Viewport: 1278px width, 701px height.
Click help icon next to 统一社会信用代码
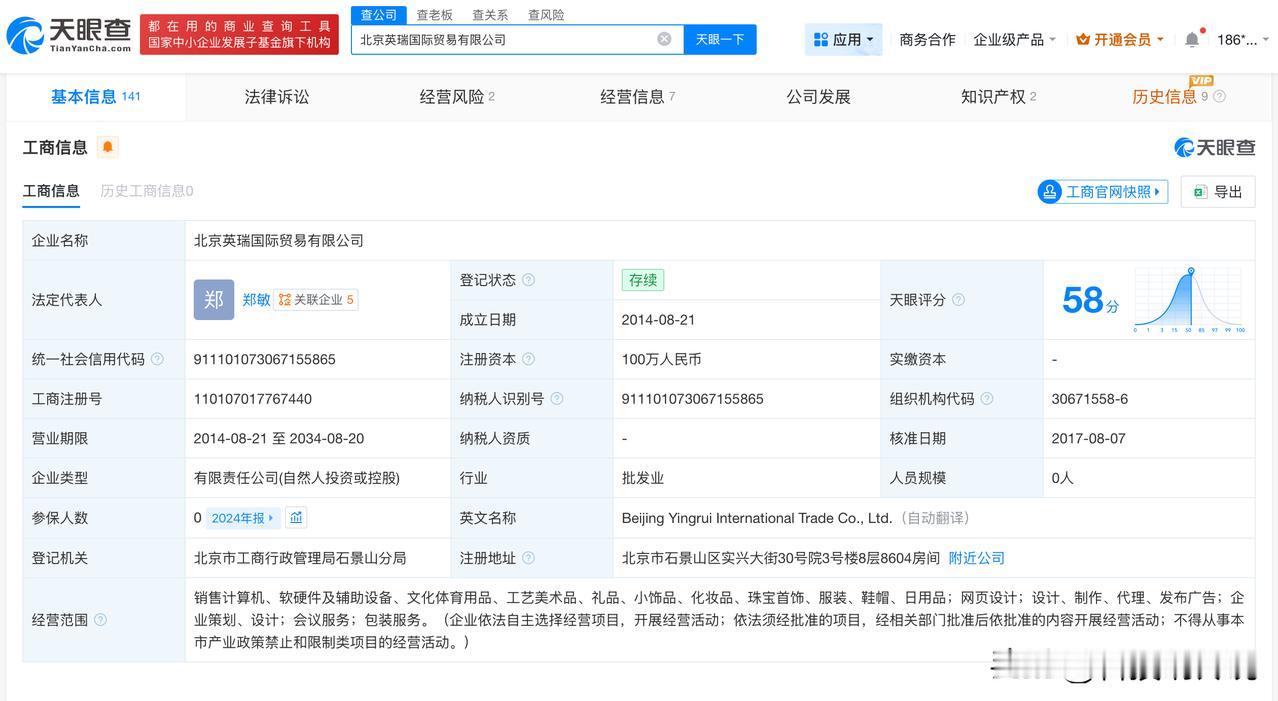(x=157, y=359)
